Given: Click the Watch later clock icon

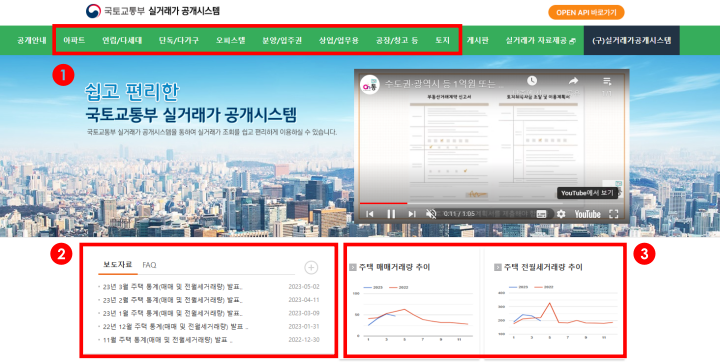Looking at the screenshot, I should [x=532, y=81].
